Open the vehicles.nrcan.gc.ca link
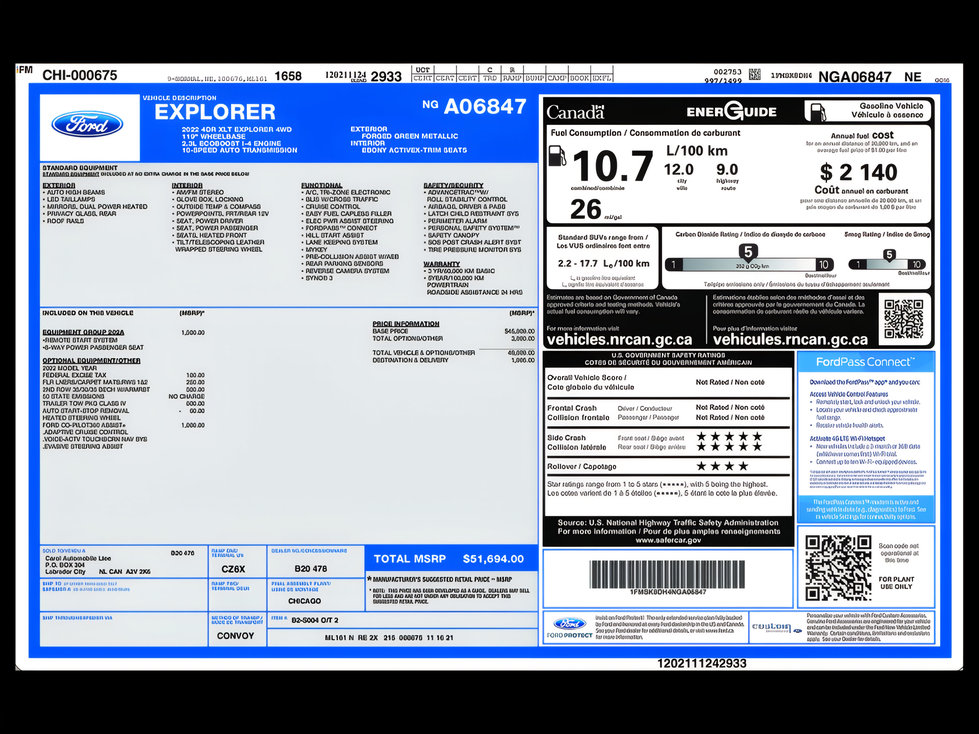Image resolution: width=979 pixels, height=734 pixels. tap(619, 340)
